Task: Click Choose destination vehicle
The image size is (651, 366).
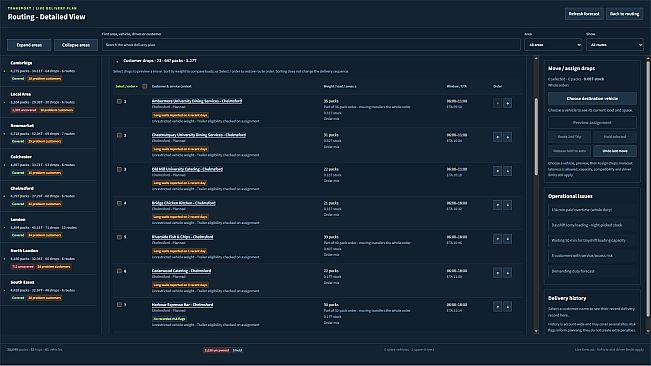Action: pyautogui.click(x=592, y=98)
